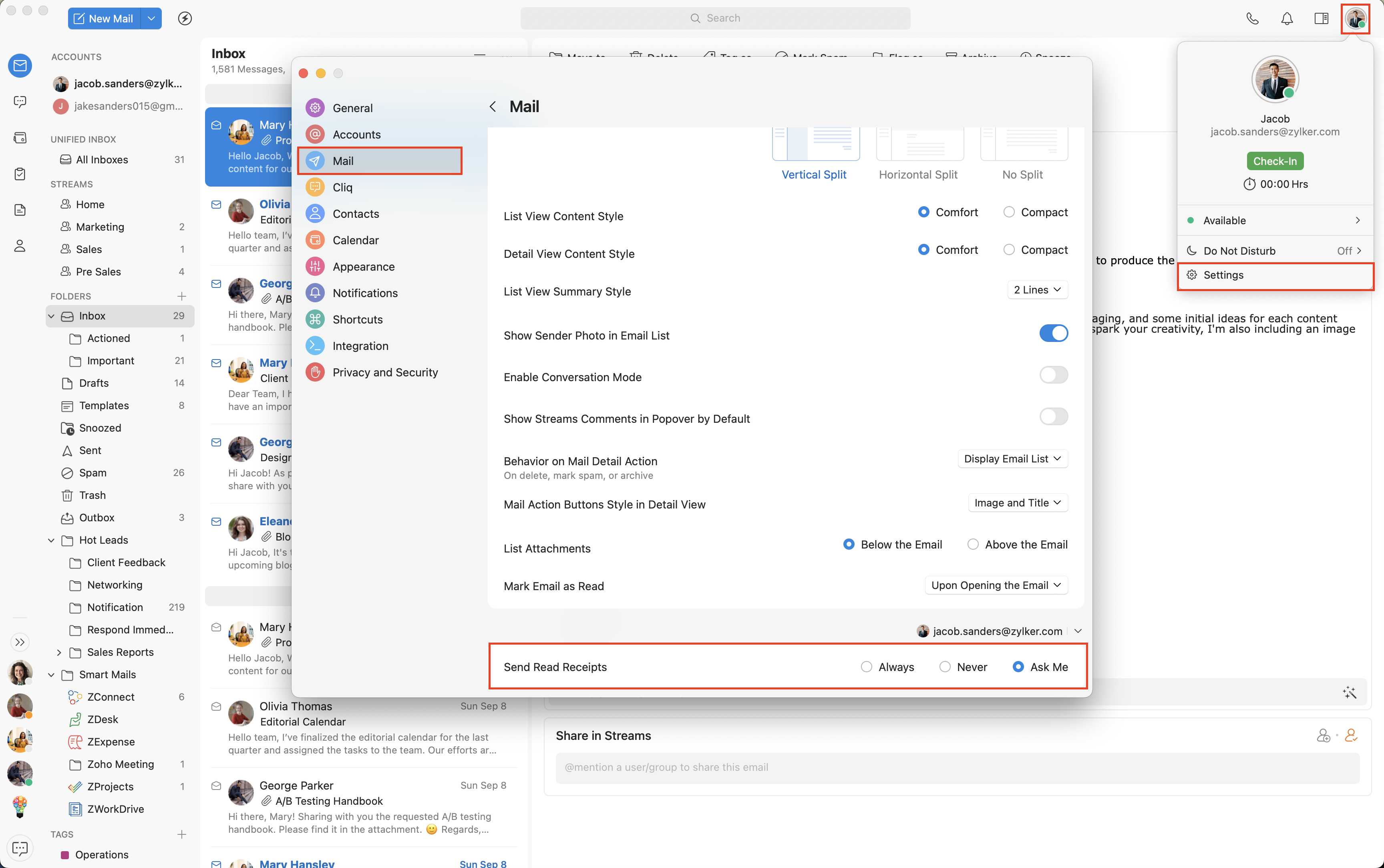Toggle the right panel layout icon
The height and width of the screenshot is (868, 1384).
coord(1321,18)
